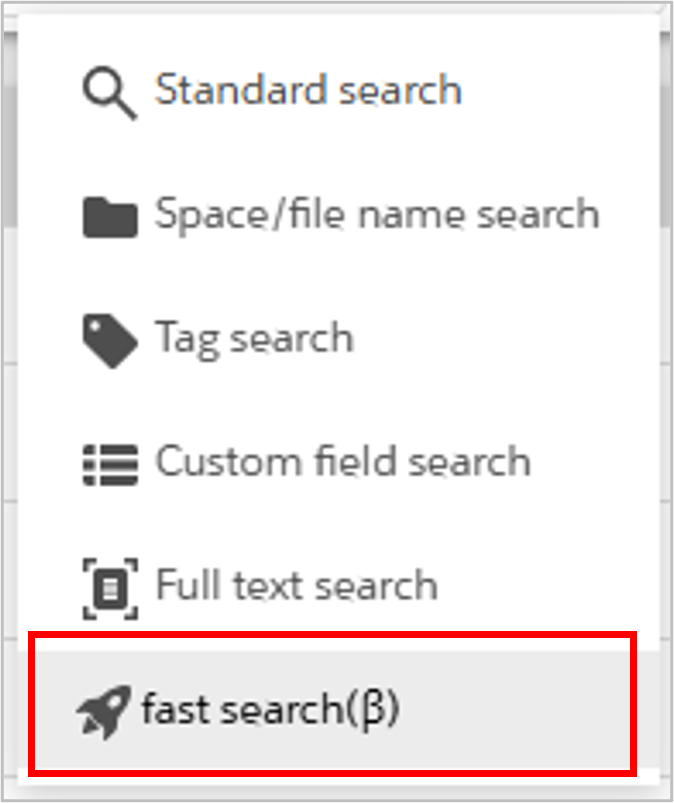Select the Standard search menu option
The height and width of the screenshot is (803, 674).
(x=308, y=90)
